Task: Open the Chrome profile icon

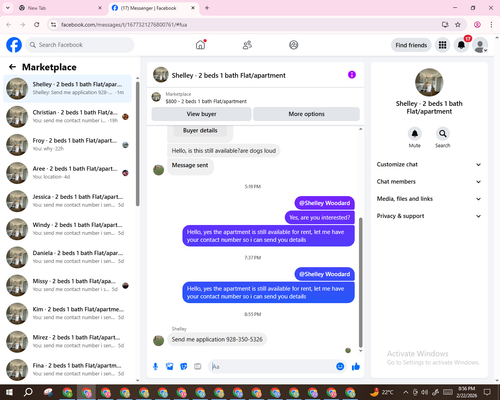Action: coord(477,25)
